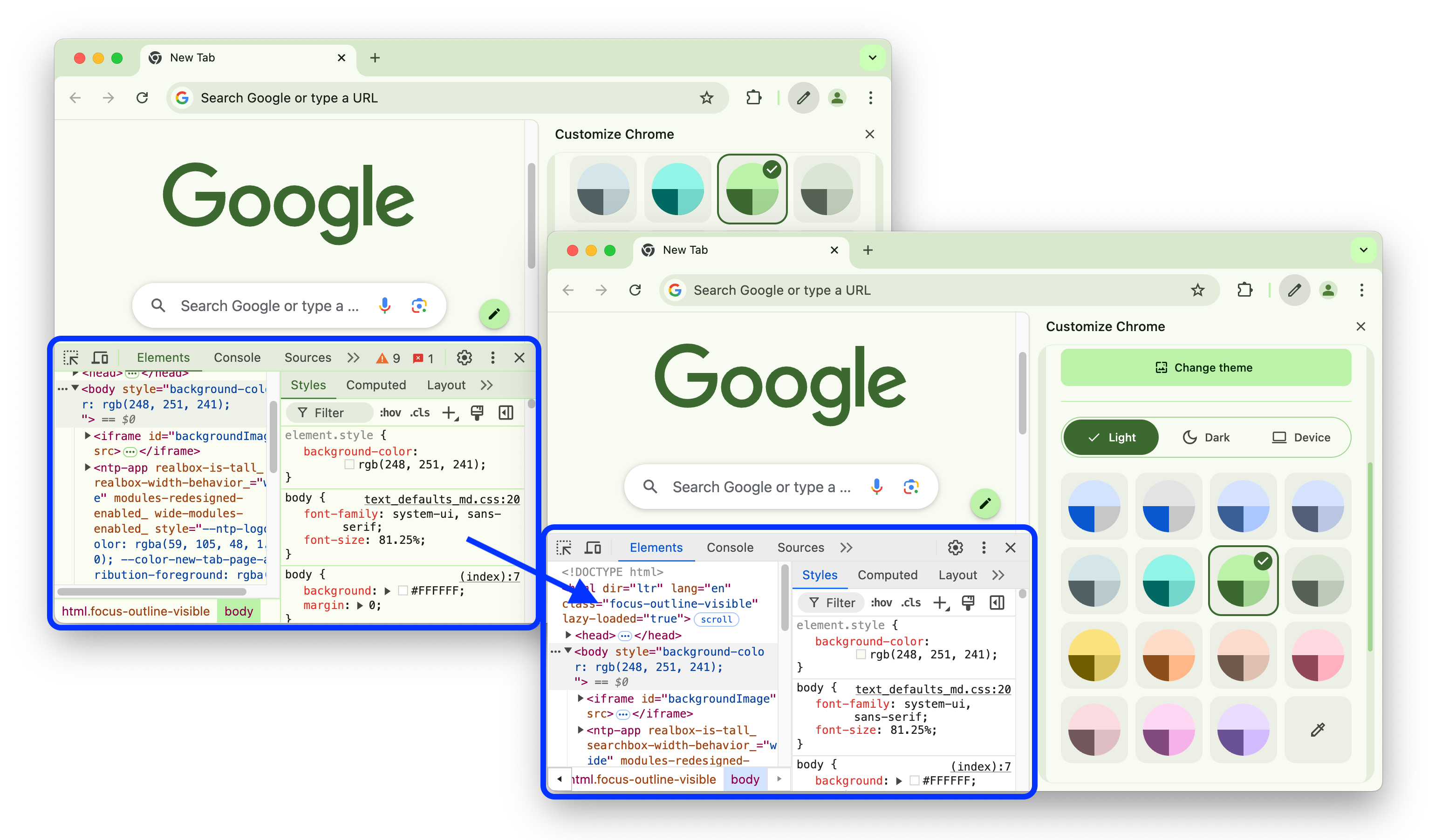This screenshot has width=1435, height=840.
Task: Select the green-light theme color swatch
Action: tap(1243, 580)
